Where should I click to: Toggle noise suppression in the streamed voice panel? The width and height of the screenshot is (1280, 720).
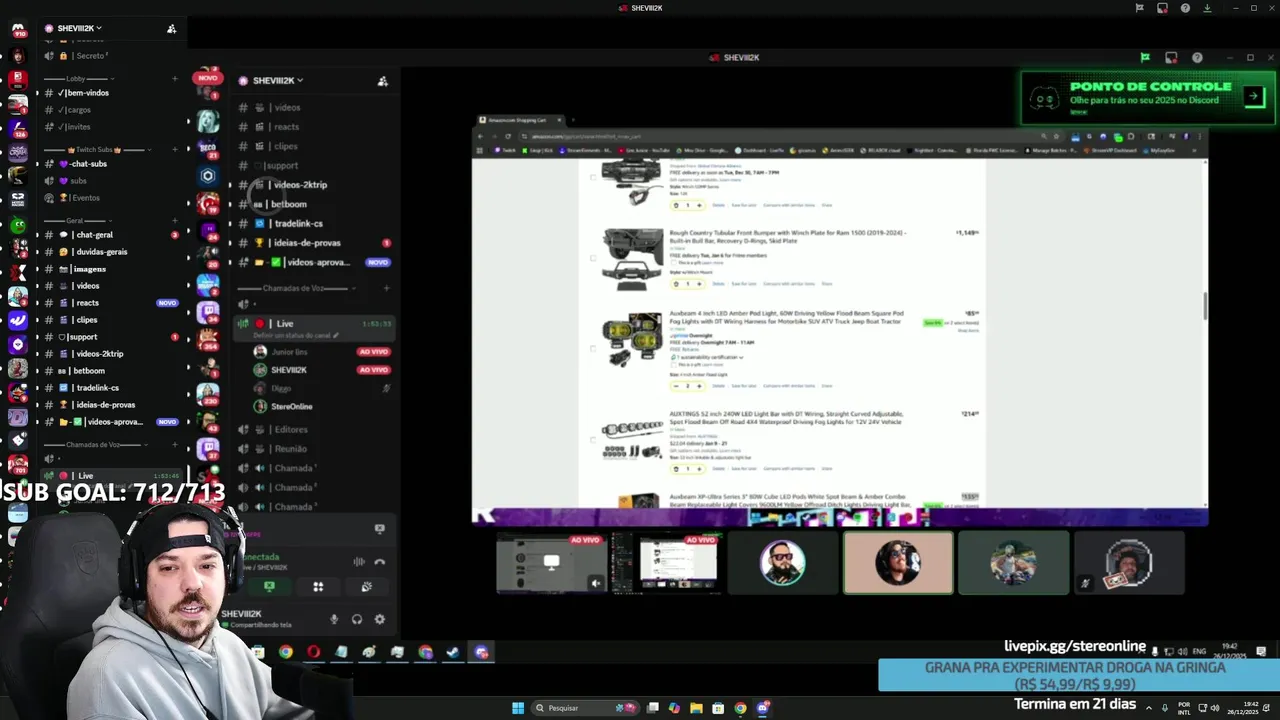[x=358, y=562]
